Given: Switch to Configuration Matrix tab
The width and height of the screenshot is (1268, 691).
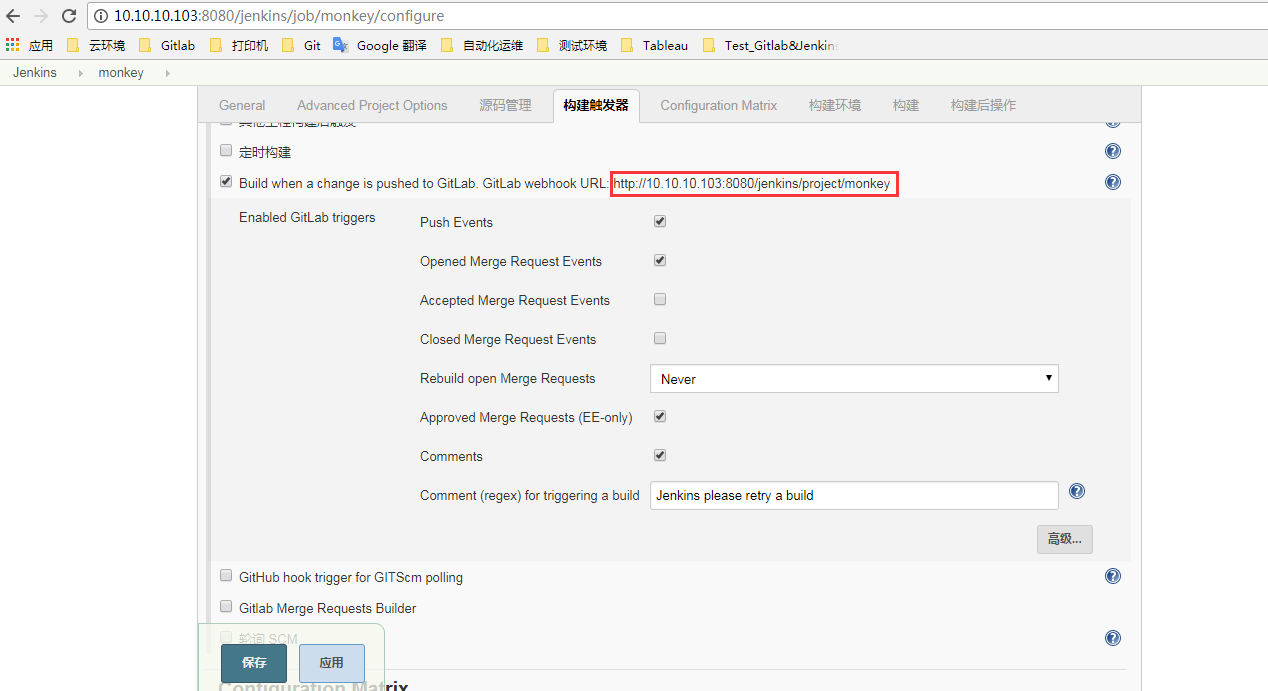Looking at the screenshot, I should pos(719,105).
